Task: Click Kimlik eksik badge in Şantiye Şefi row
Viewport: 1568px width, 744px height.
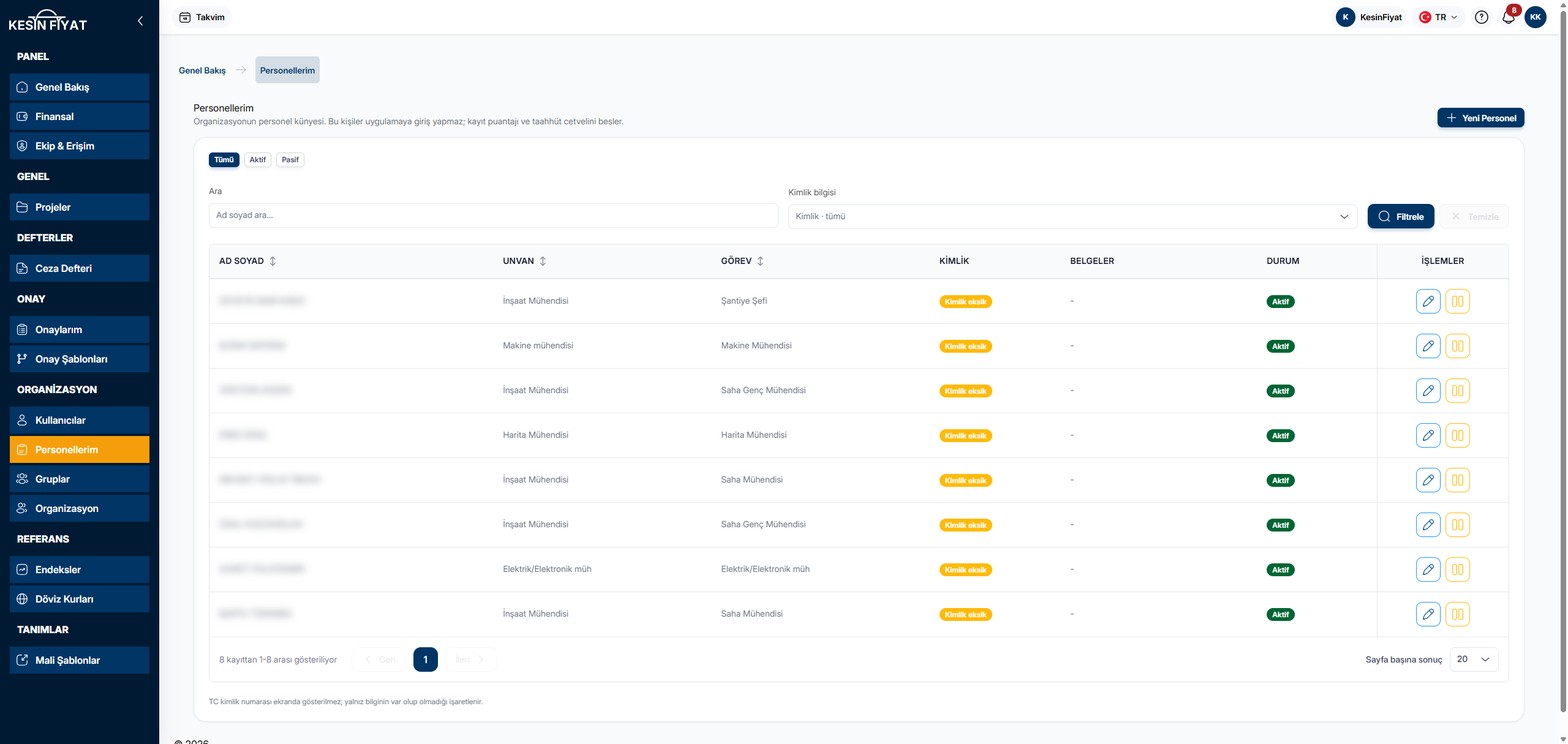Action: [966, 301]
